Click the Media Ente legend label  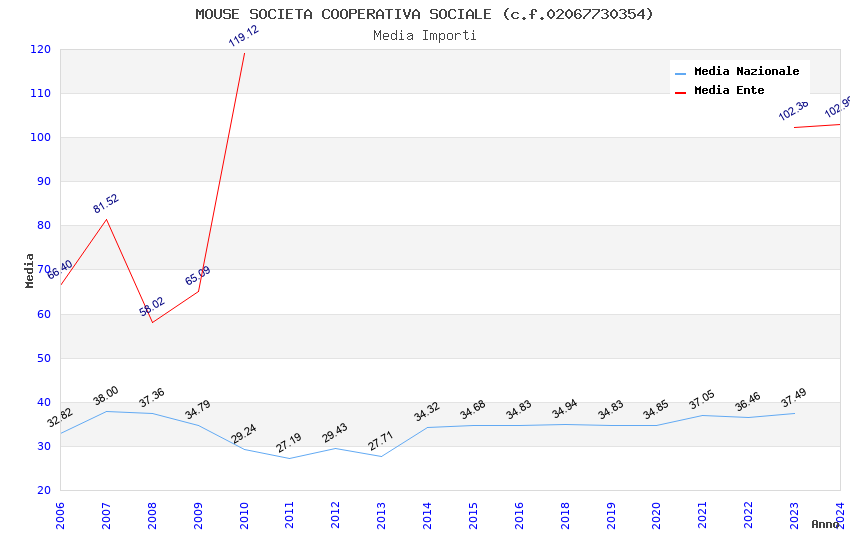point(729,90)
